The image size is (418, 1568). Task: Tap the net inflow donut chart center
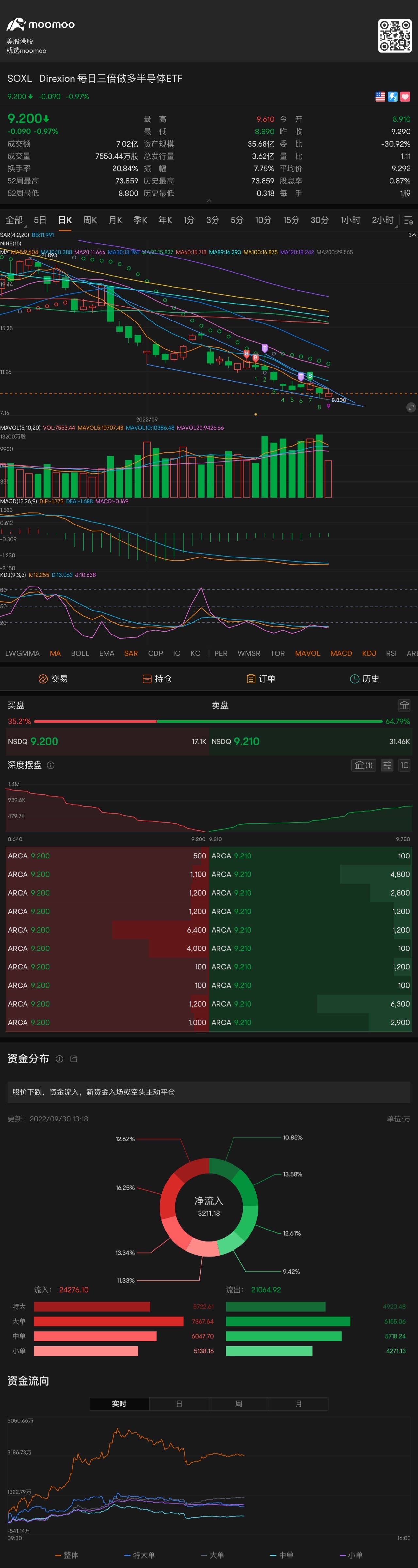209,1206
